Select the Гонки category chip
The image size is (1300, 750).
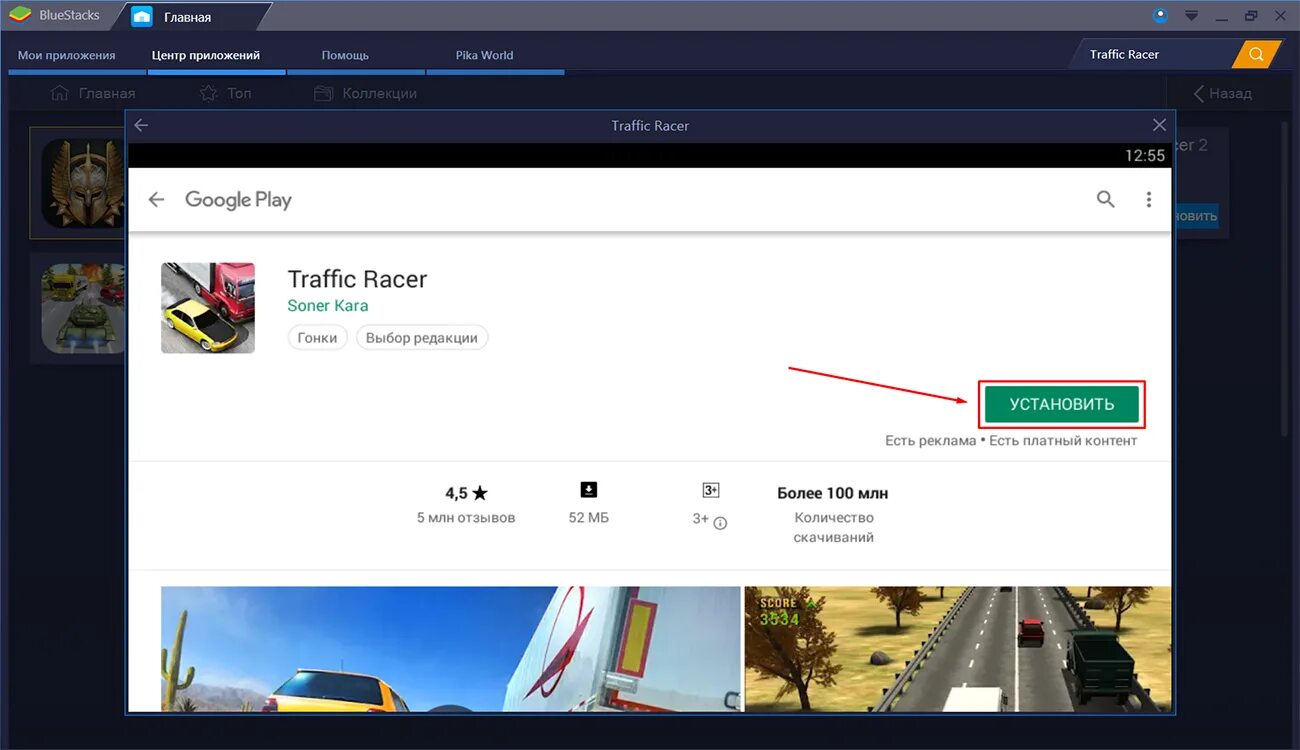point(318,338)
